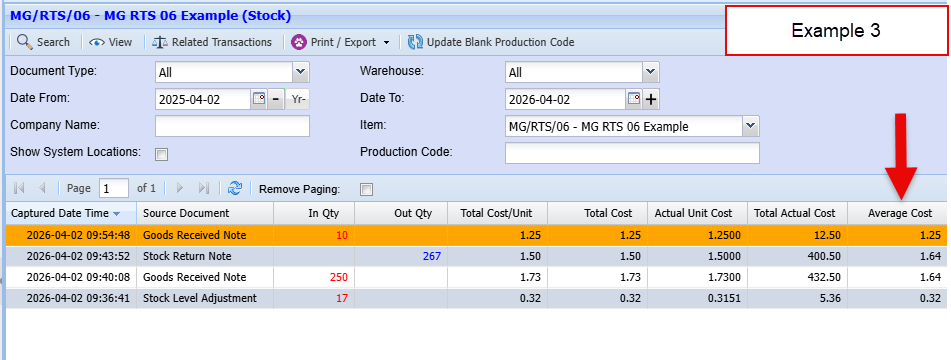Toggle Show System Locations checkbox
Viewport: 951px width, 360px height.
pyautogui.click(x=161, y=155)
